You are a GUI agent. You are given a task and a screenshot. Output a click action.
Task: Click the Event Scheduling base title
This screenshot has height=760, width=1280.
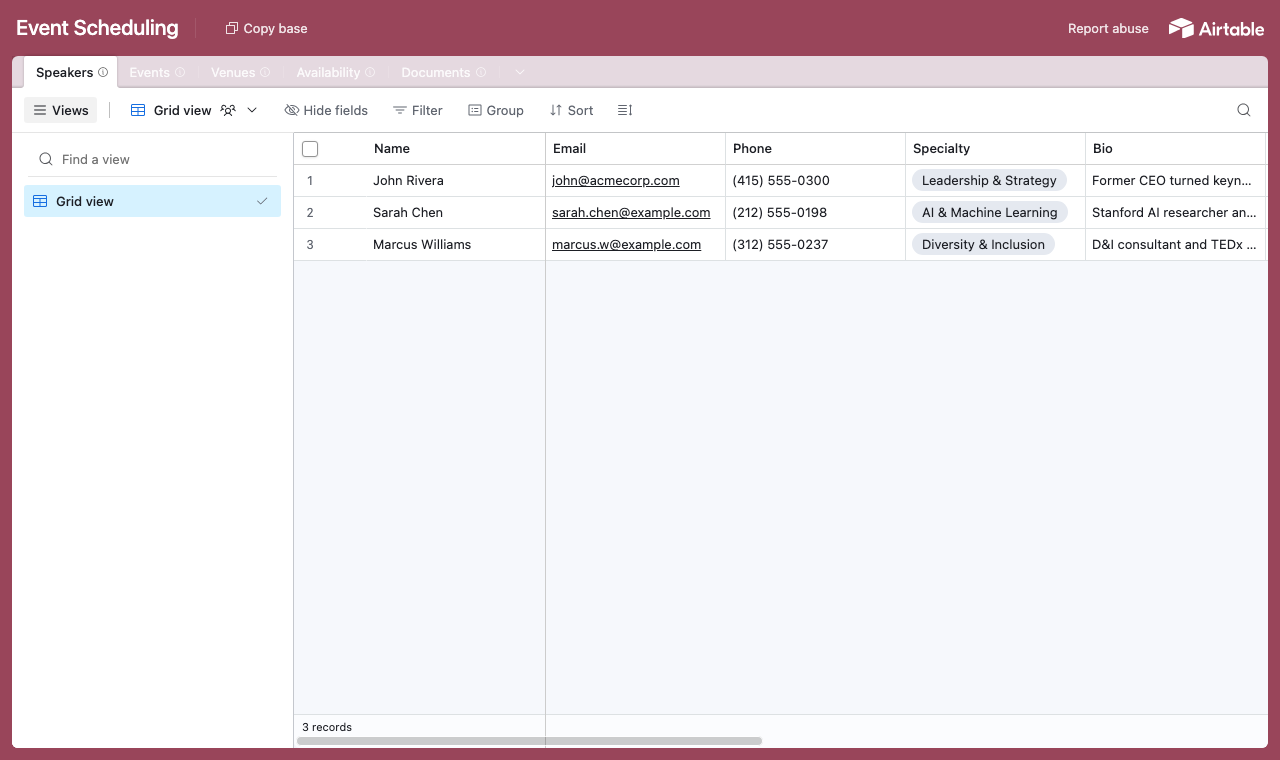tap(97, 28)
